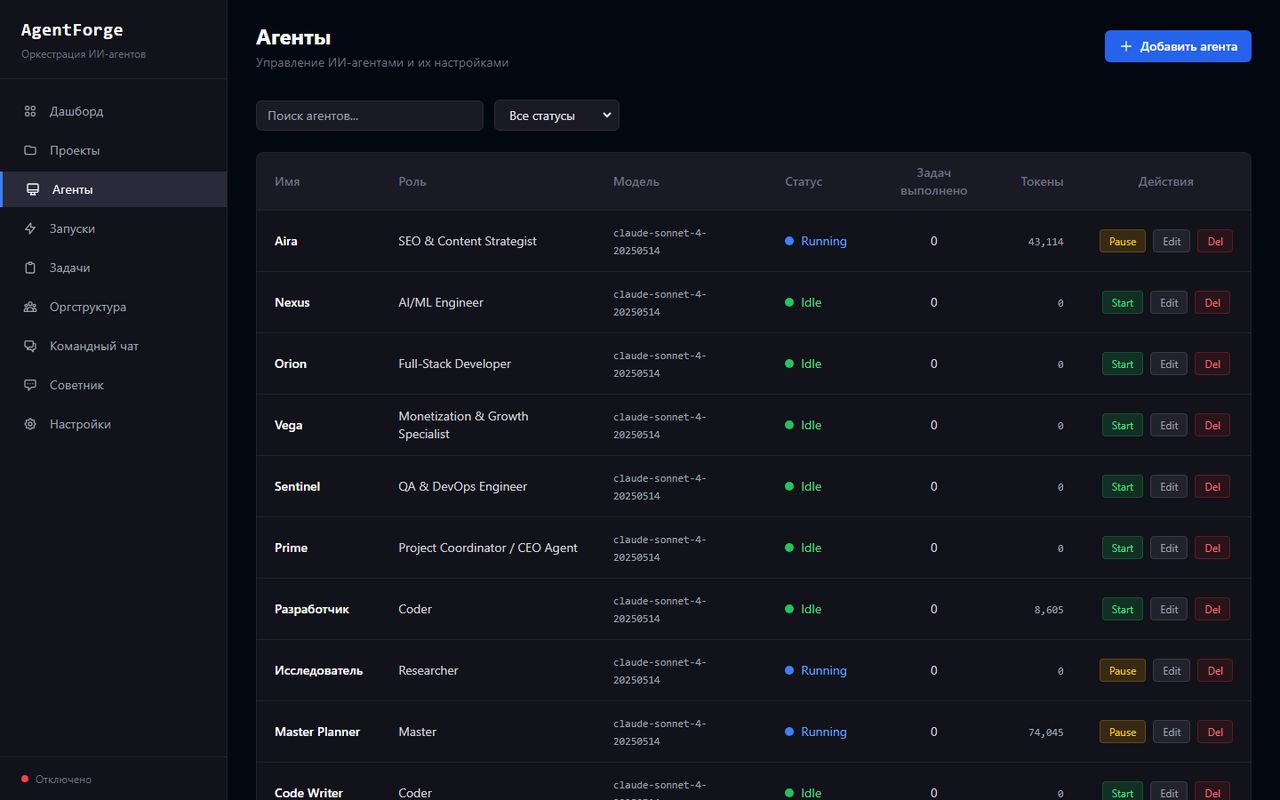1280x800 pixels.
Task: Click the Оргструктура people icon
Action: tap(30, 306)
